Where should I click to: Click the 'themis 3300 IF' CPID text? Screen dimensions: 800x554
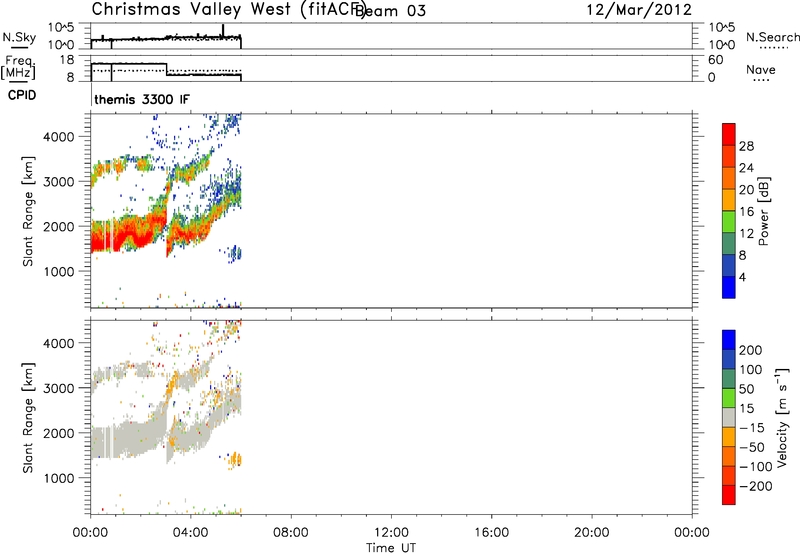pyautogui.click(x=142, y=99)
